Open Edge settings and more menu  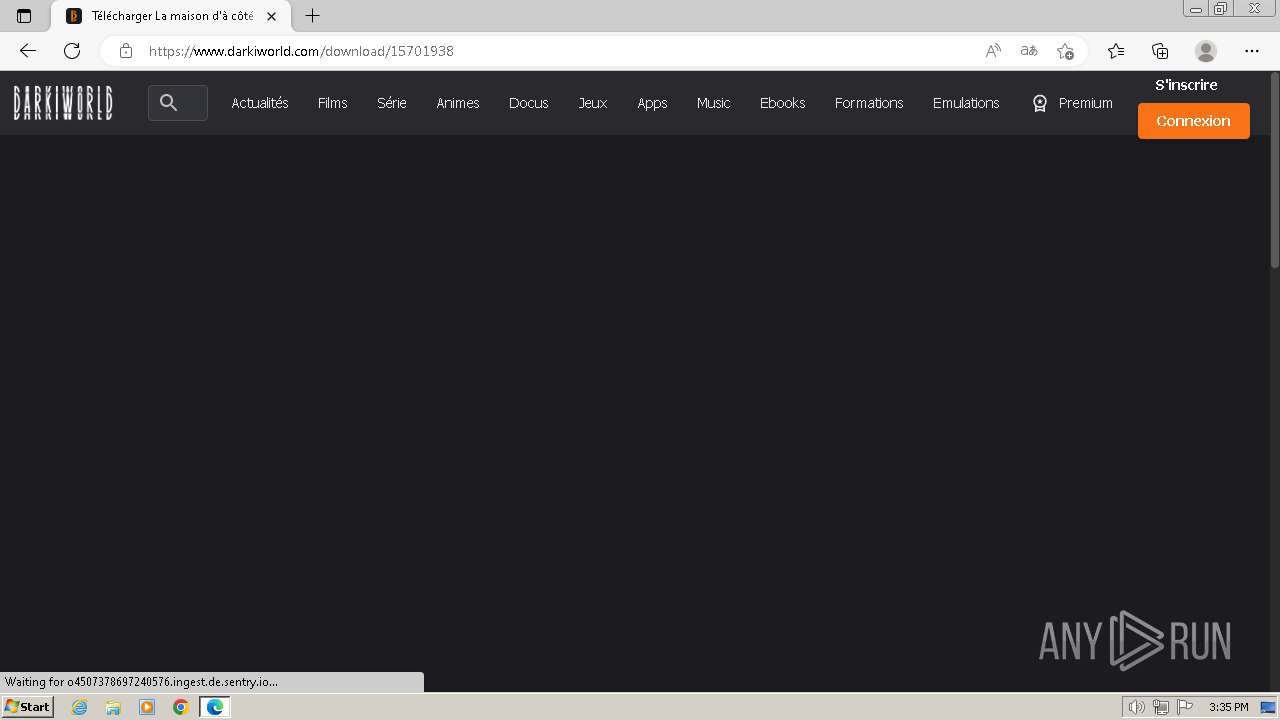click(x=1252, y=51)
